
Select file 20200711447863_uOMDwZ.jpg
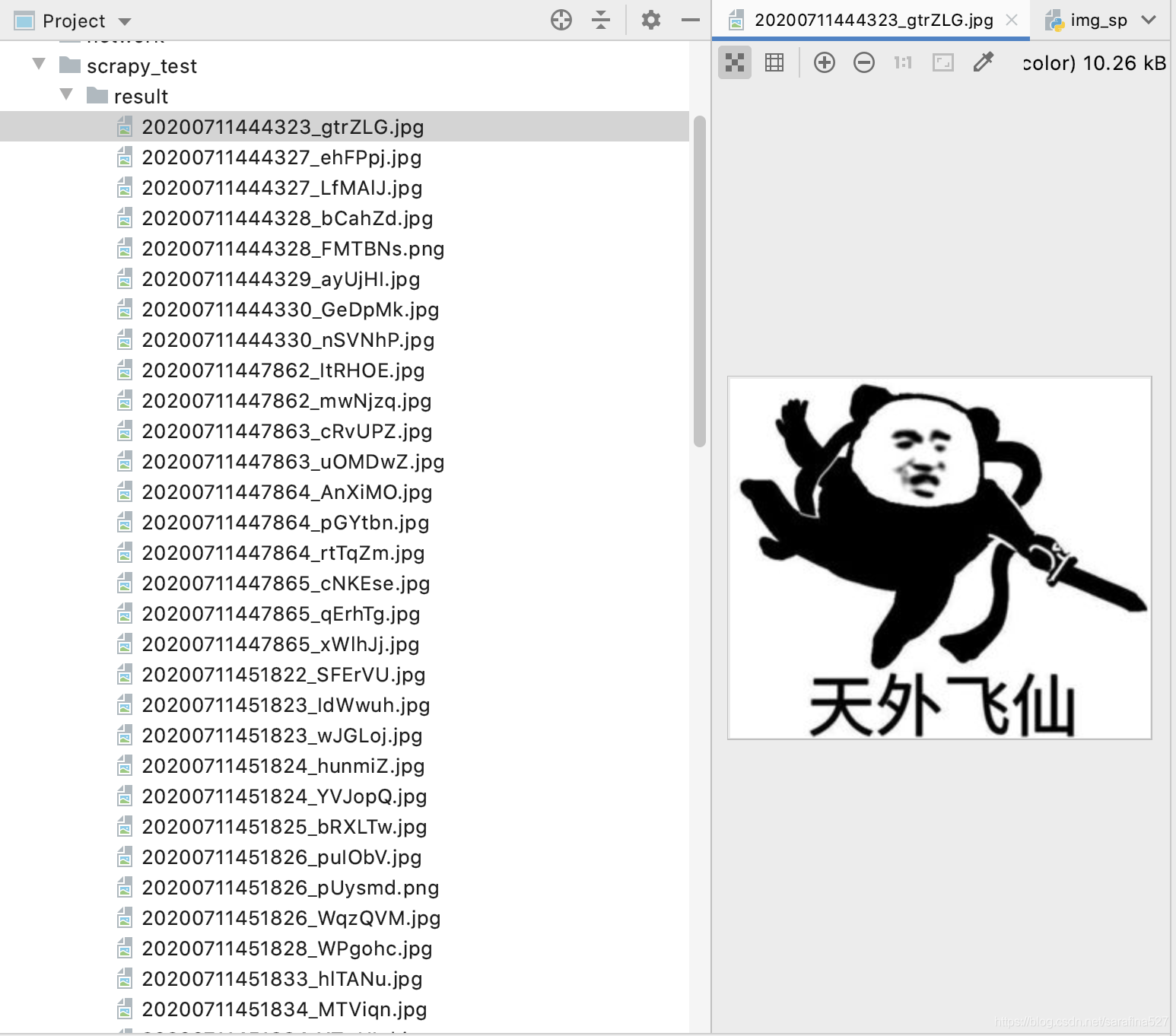[293, 461]
